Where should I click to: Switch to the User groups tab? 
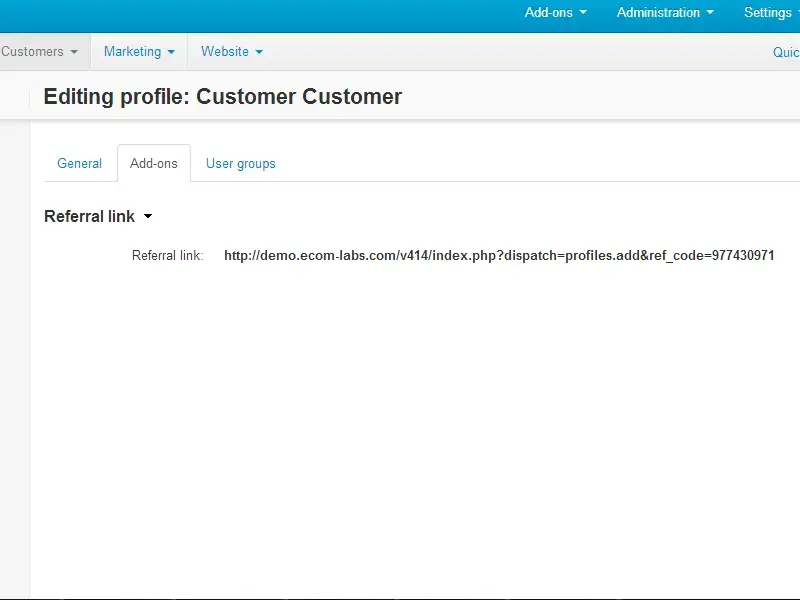point(240,163)
